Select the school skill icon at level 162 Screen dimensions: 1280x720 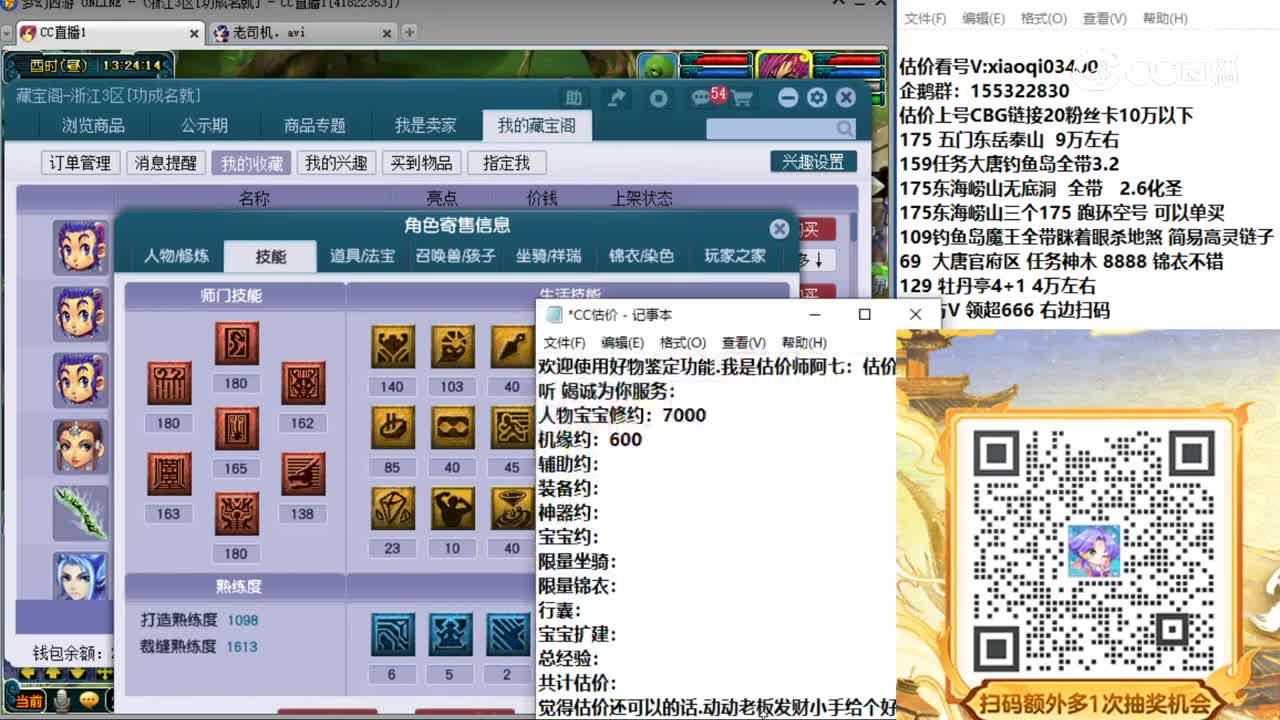[302, 384]
